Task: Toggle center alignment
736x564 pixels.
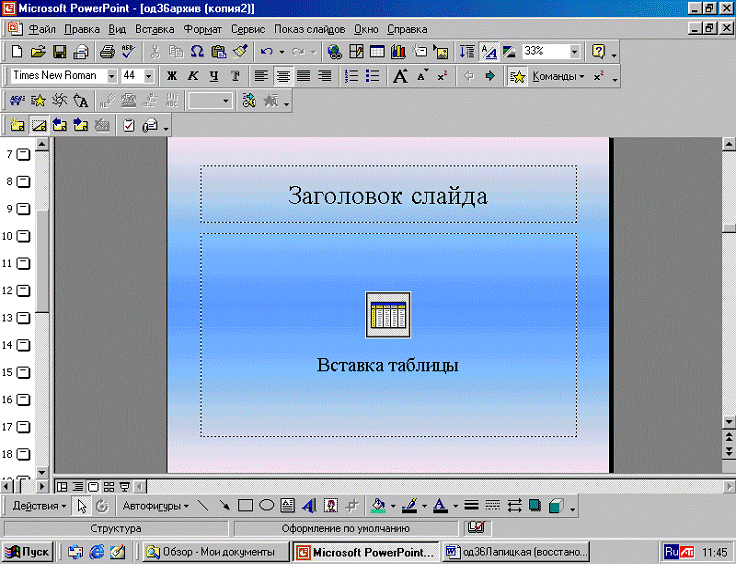Action: click(283, 76)
